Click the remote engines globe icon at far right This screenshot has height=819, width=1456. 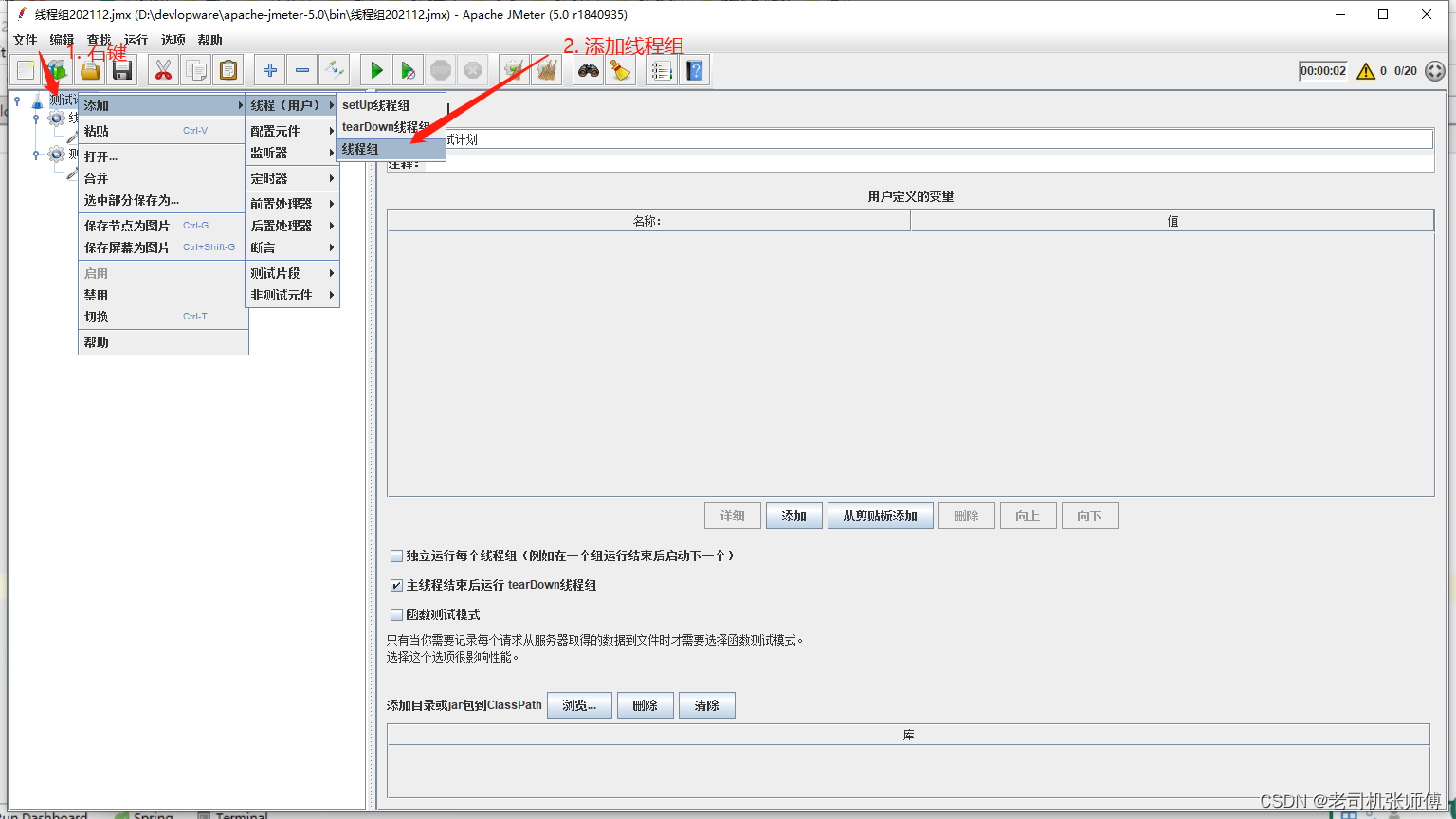pyautogui.click(x=1435, y=71)
